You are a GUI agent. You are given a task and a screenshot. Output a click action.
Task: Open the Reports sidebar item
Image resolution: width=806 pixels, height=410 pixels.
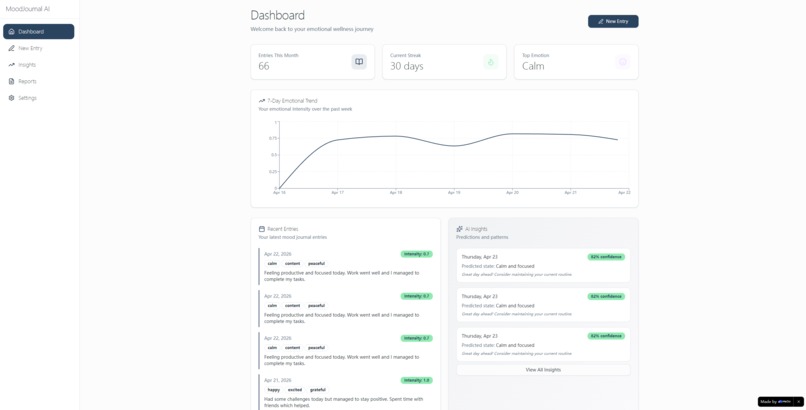point(39,81)
